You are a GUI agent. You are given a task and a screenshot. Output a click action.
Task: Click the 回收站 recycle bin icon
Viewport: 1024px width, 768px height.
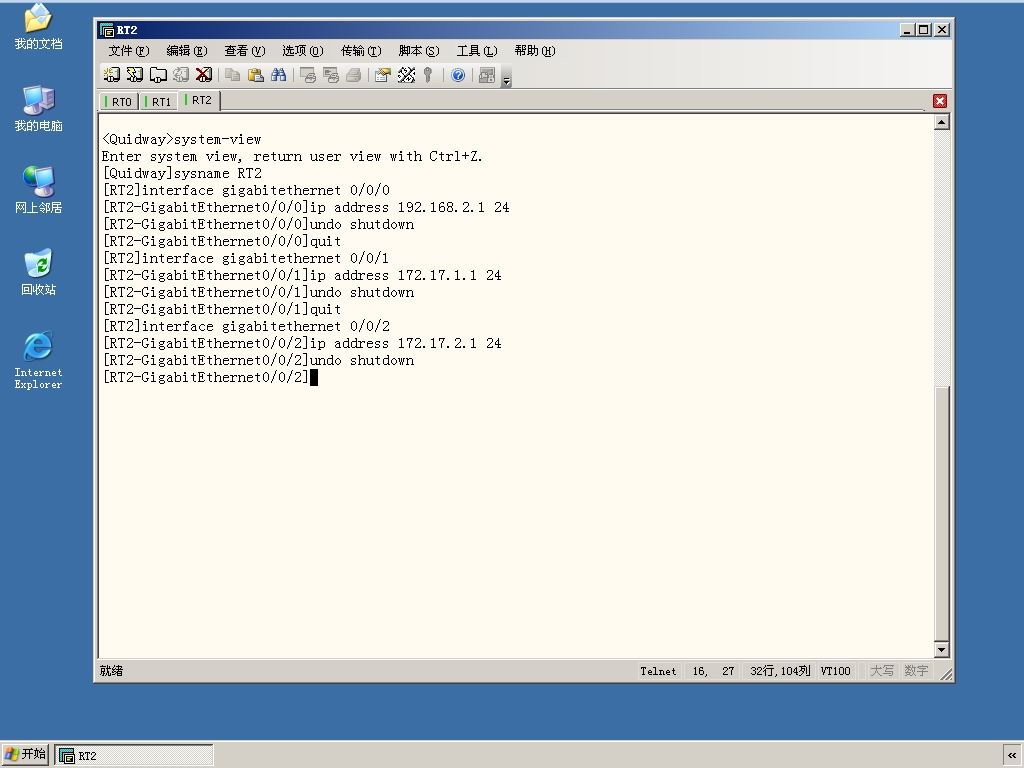[39, 272]
